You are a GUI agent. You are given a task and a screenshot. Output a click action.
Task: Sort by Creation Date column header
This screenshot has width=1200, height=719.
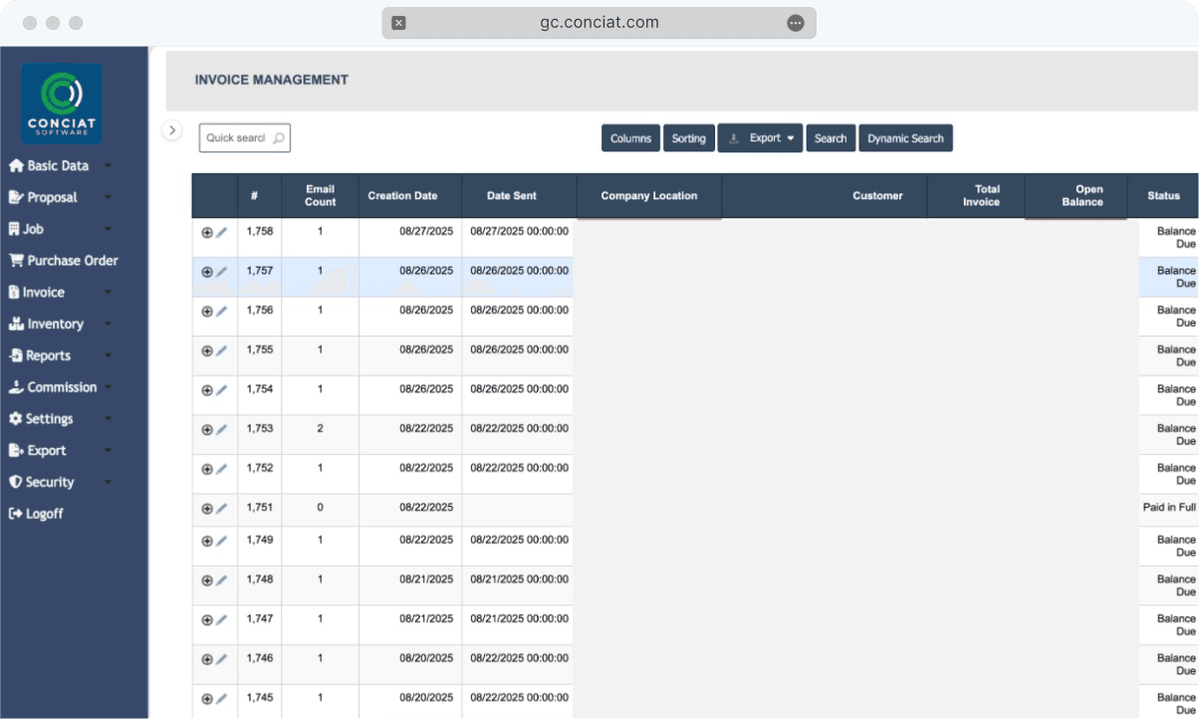pyautogui.click(x=402, y=196)
